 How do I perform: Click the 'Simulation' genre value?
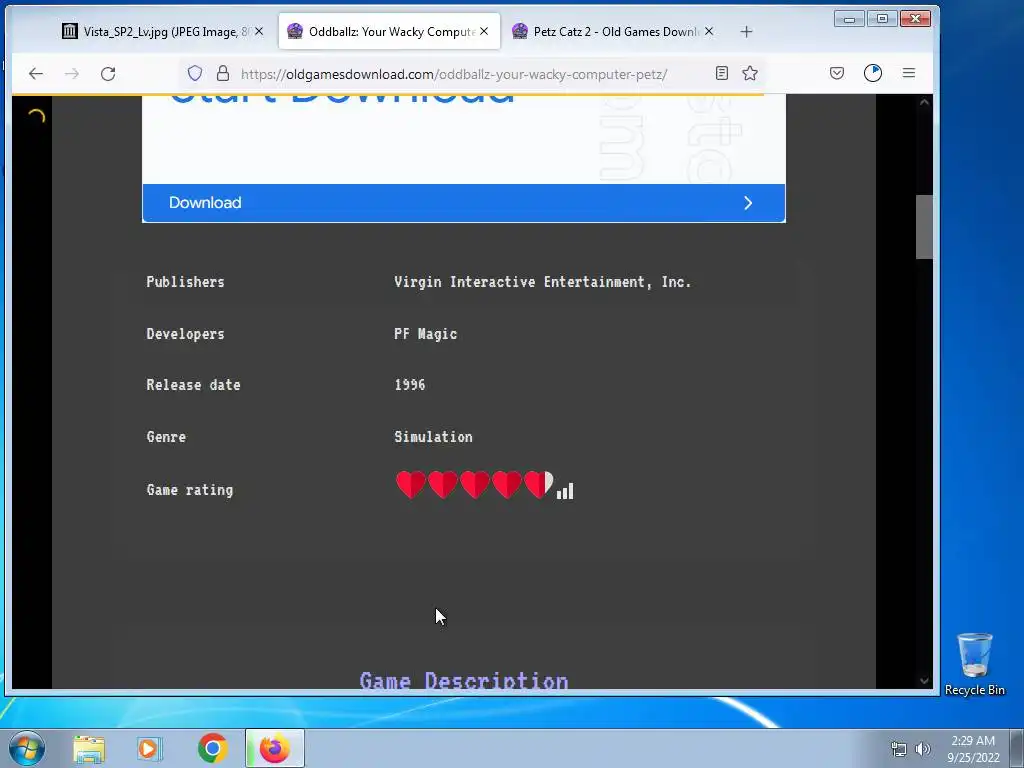[433, 437]
